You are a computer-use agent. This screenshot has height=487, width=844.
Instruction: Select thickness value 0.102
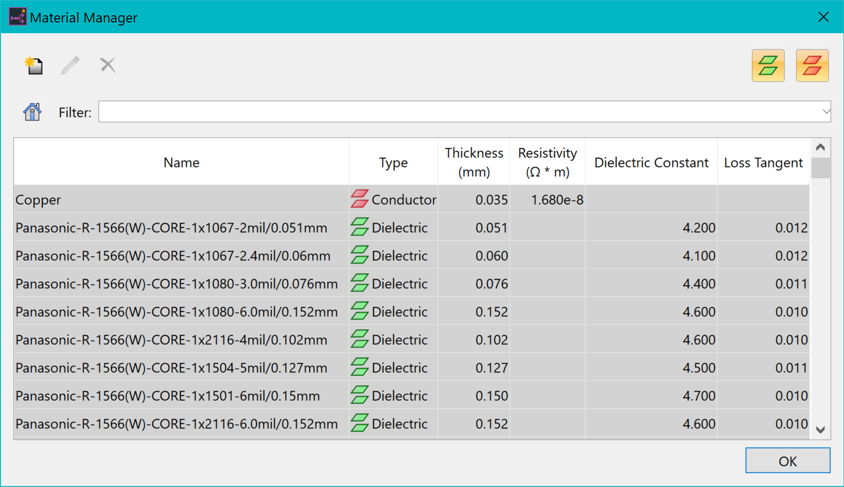click(491, 340)
